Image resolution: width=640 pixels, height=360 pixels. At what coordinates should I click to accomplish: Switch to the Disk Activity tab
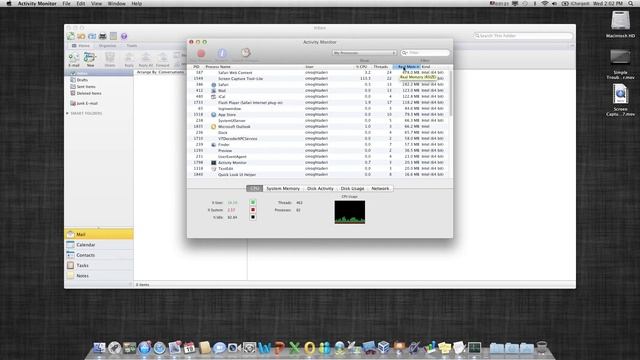[x=320, y=189]
